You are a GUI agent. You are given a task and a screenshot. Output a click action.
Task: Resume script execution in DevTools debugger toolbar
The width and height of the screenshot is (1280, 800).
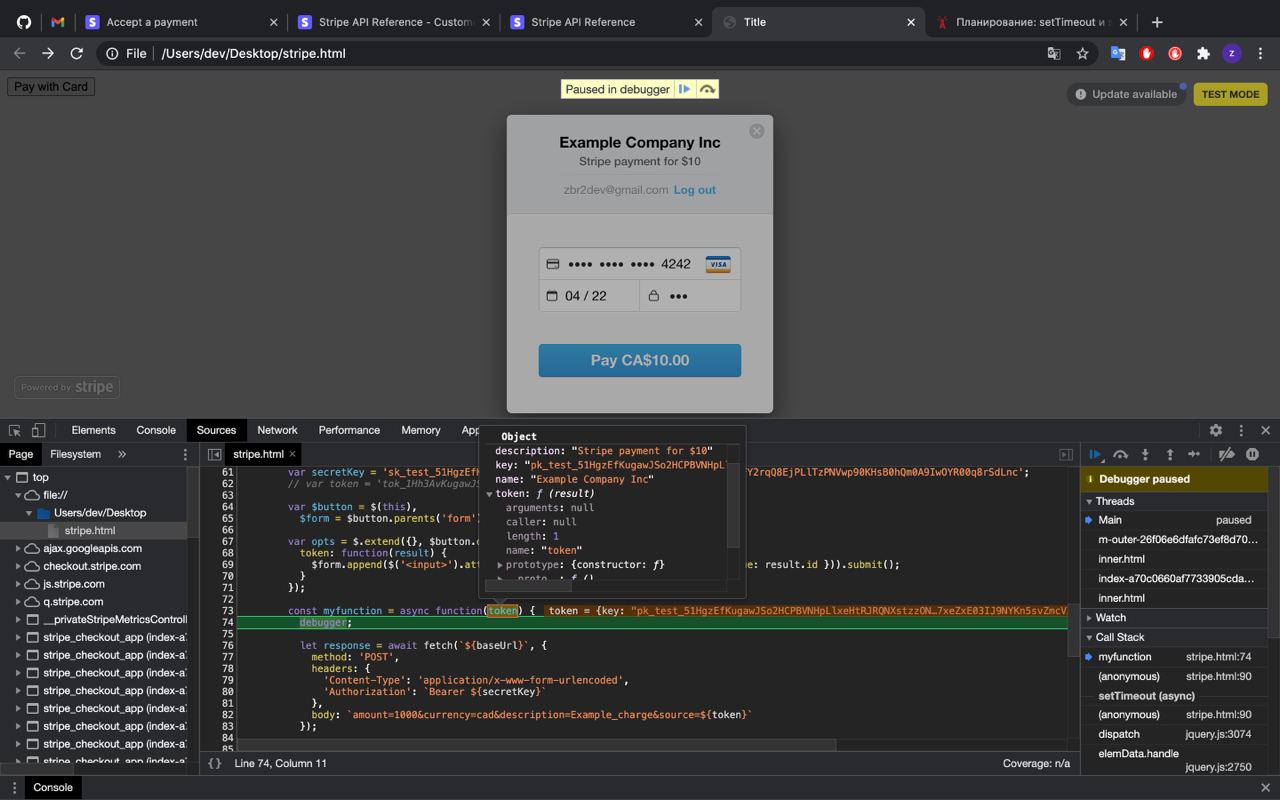(1096, 455)
